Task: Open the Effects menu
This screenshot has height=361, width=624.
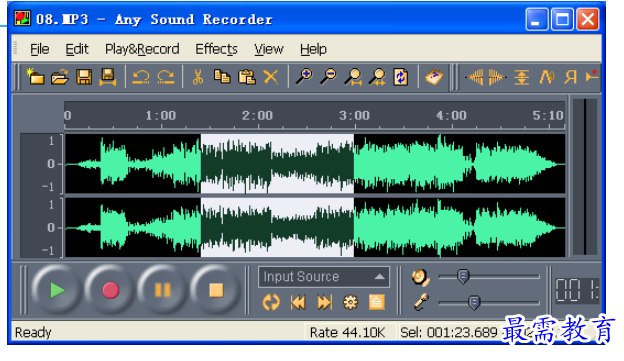Action: [x=216, y=49]
